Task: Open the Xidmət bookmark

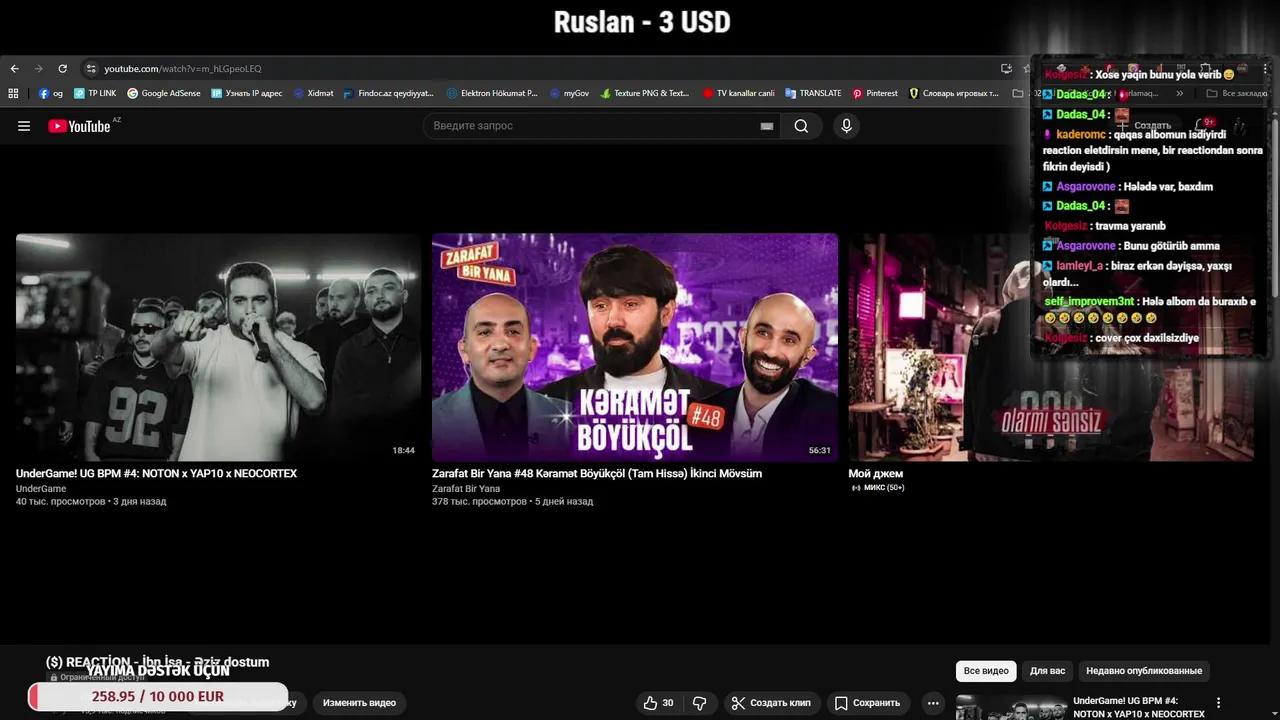Action: pos(314,93)
